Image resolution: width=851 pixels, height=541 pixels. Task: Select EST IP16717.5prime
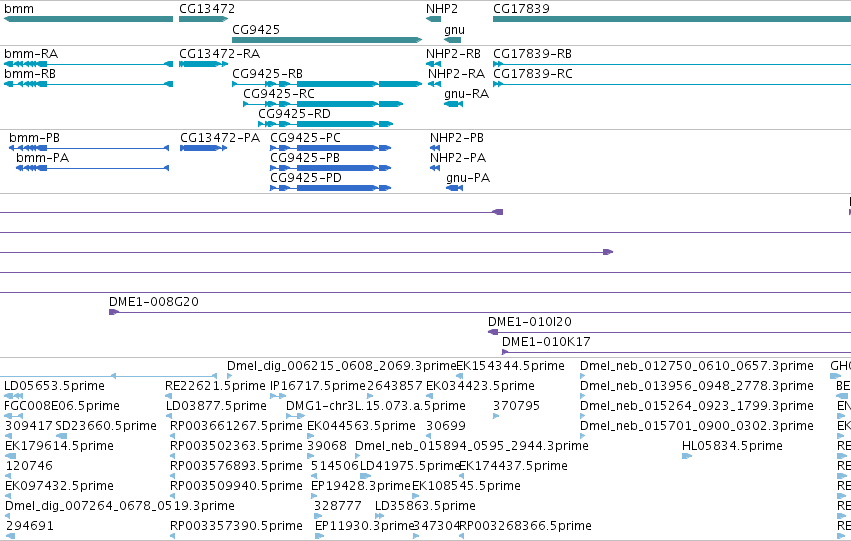click(278, 396)
